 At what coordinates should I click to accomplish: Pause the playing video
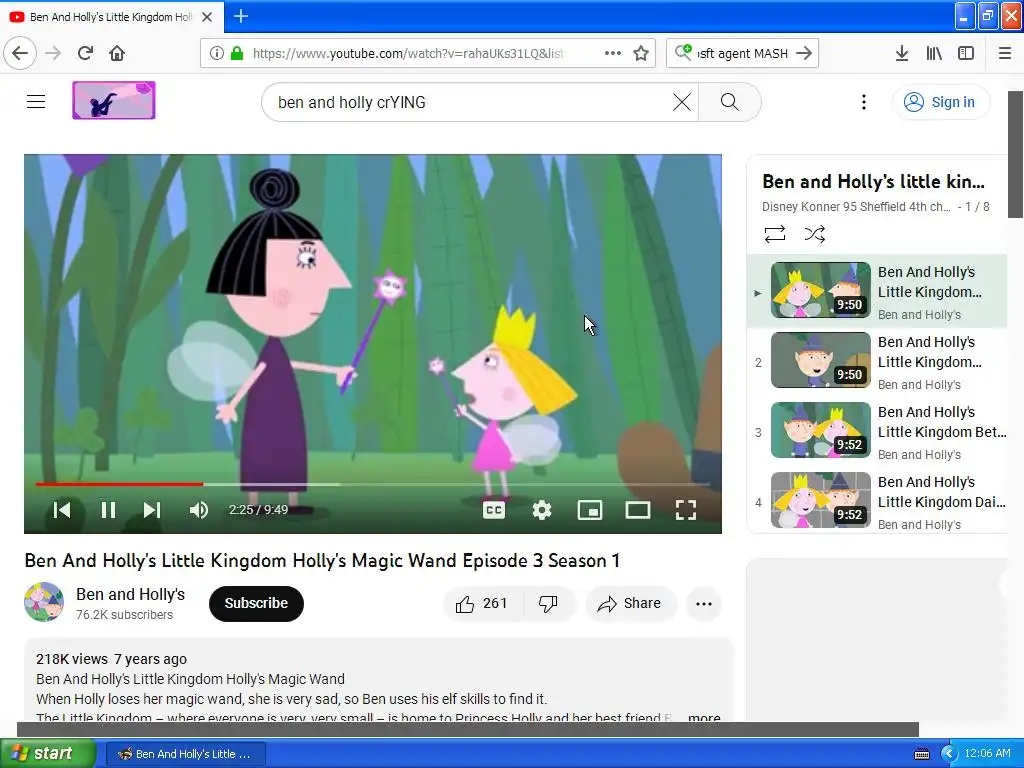(108, 509)
